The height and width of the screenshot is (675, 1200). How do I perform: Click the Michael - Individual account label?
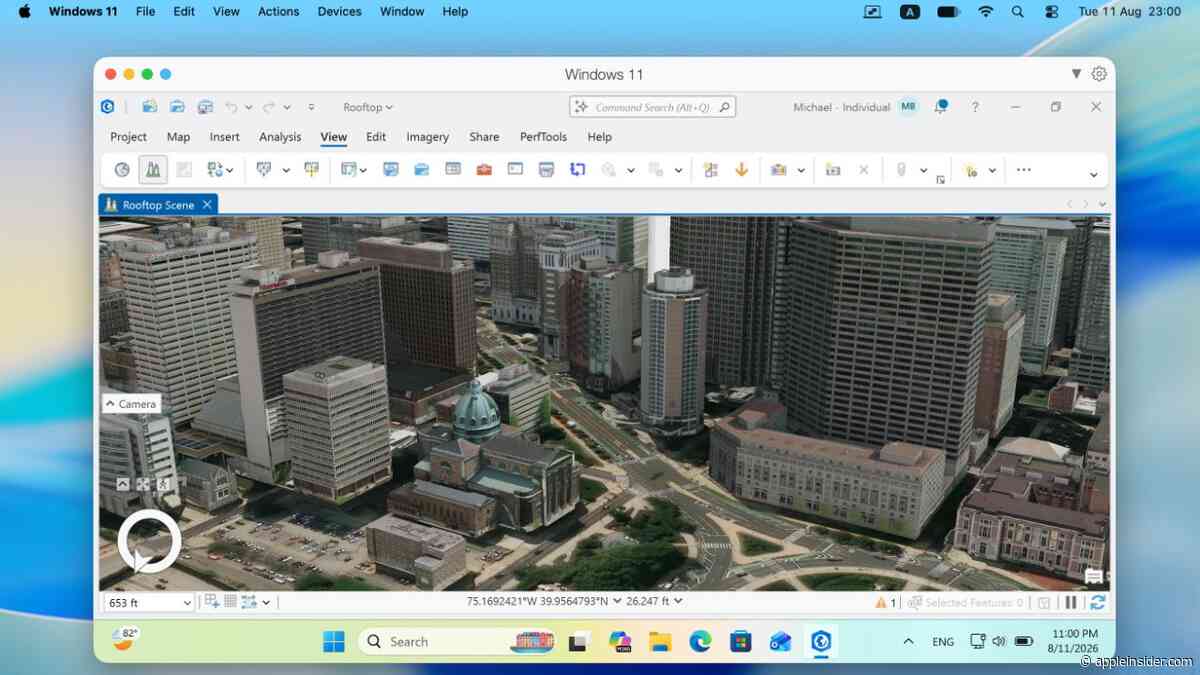[842, 107]
